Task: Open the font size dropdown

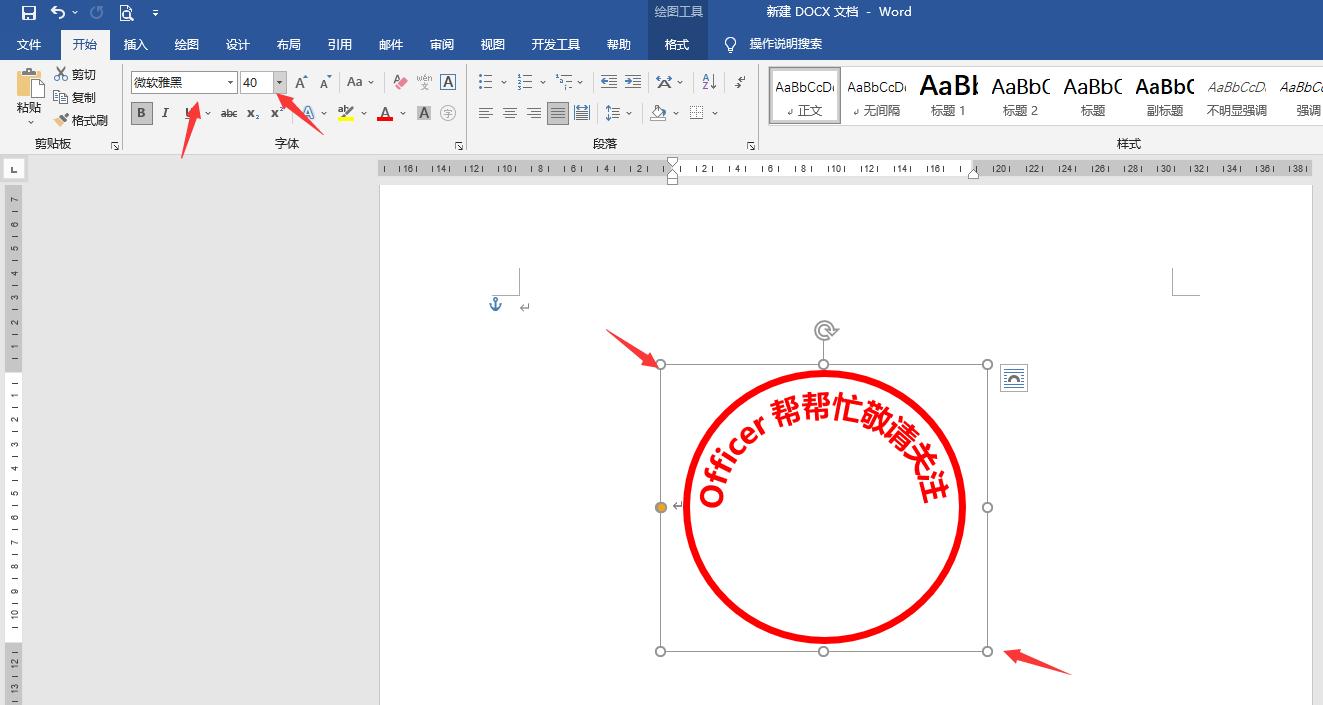Action: click(x=280, y=82)
